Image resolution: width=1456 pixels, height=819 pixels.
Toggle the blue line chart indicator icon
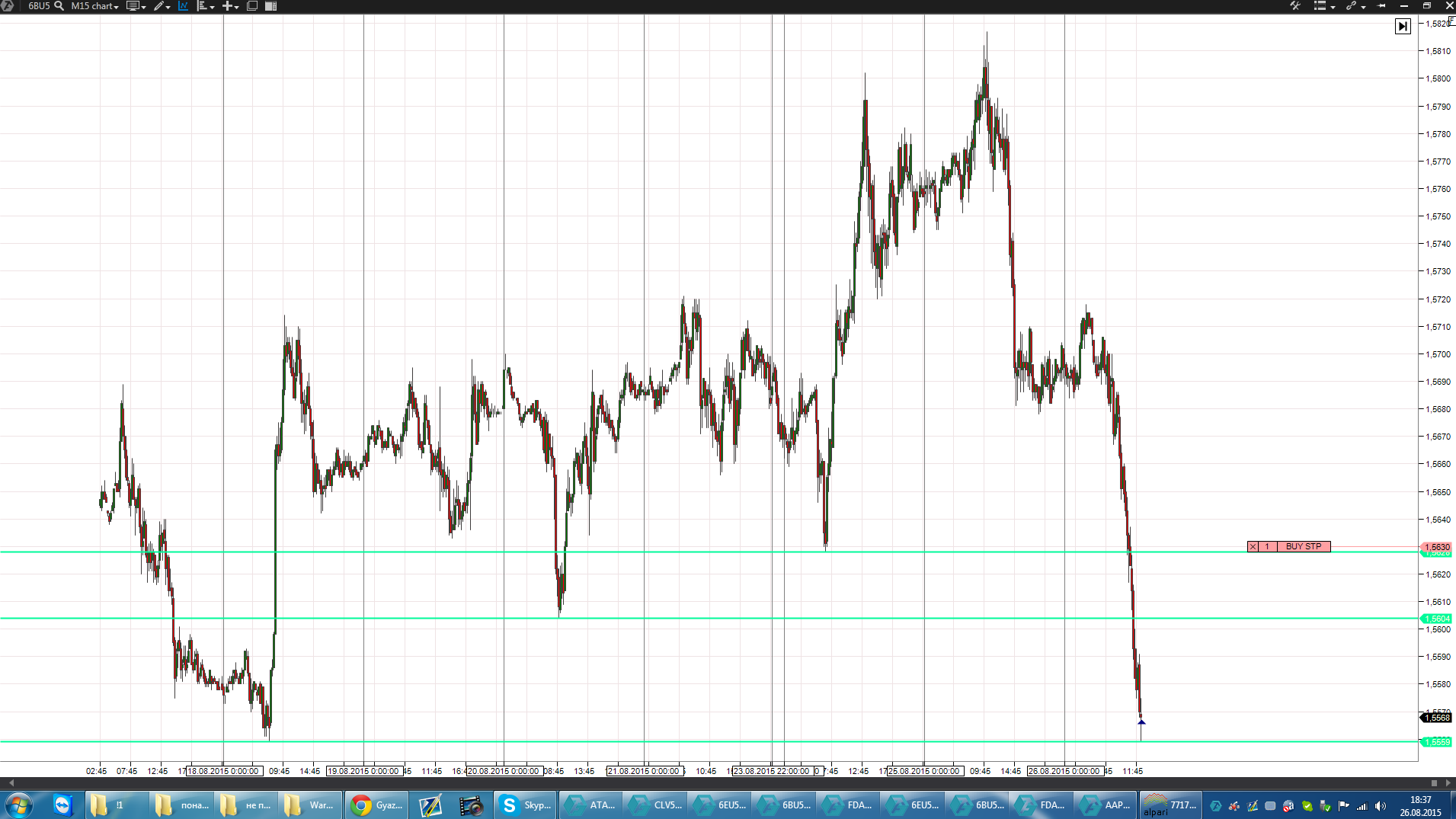(x=184, y=6)
